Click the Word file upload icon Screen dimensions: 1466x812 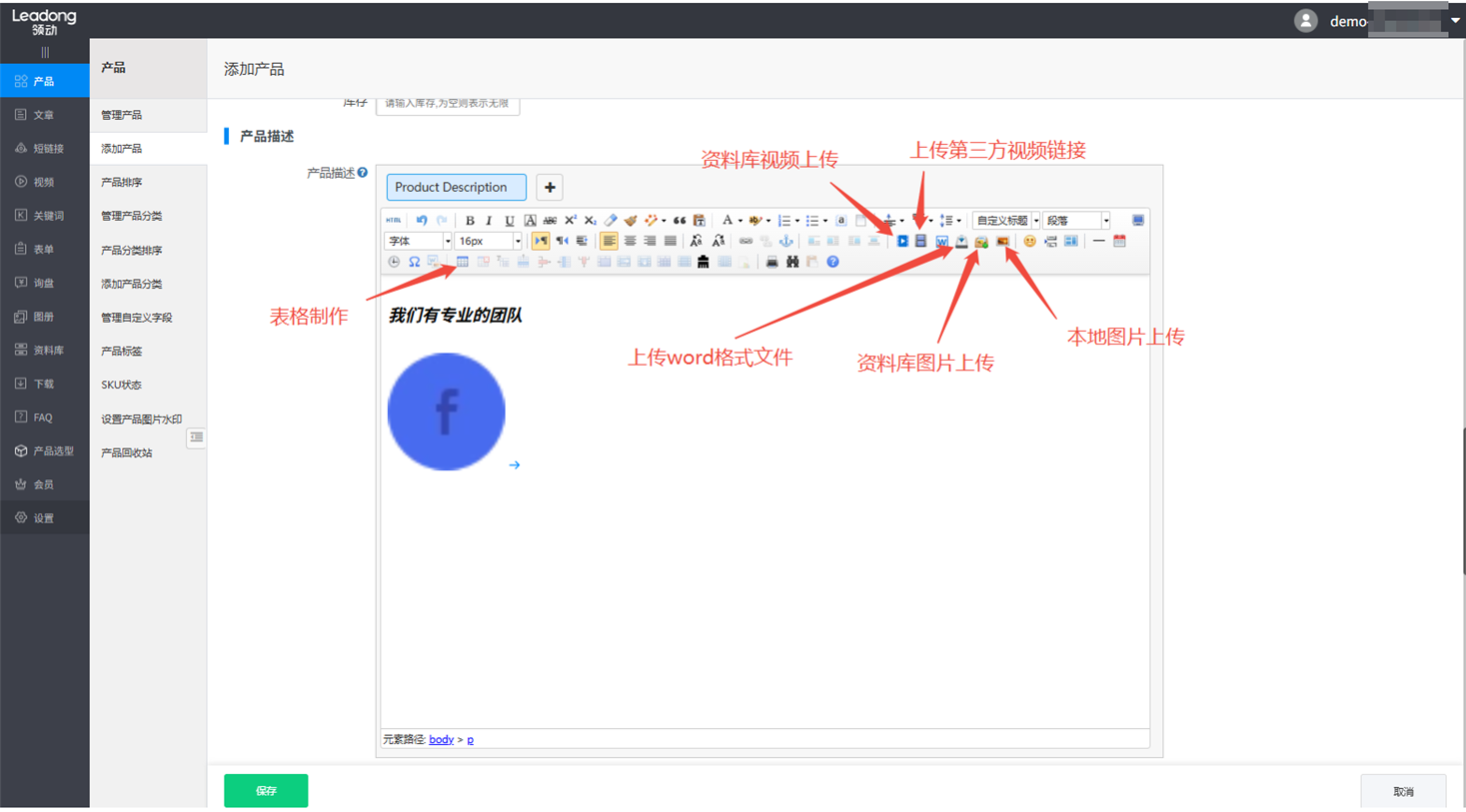(941, 242)
